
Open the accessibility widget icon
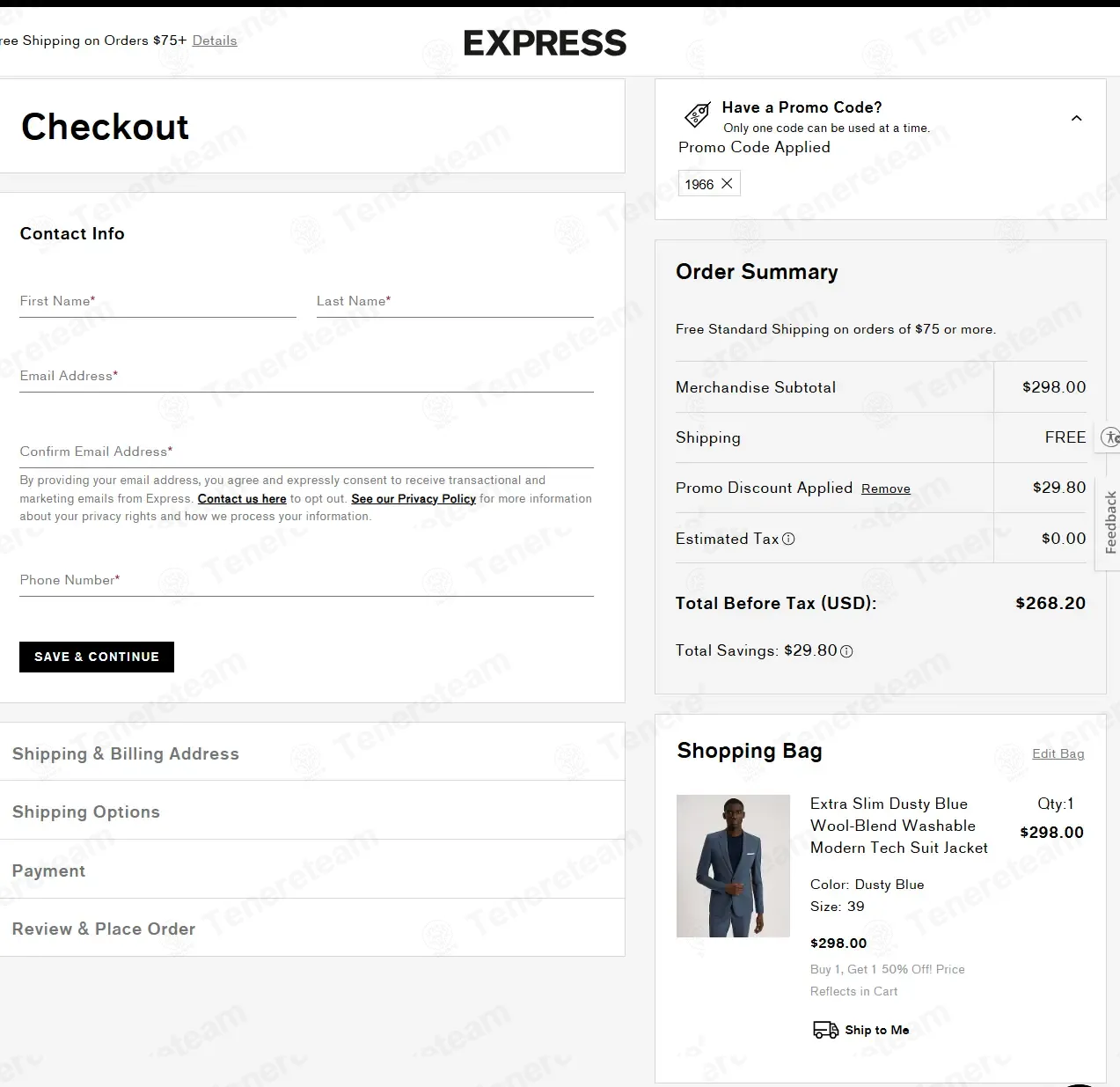pyautogui.click(x=1110, y=437)
